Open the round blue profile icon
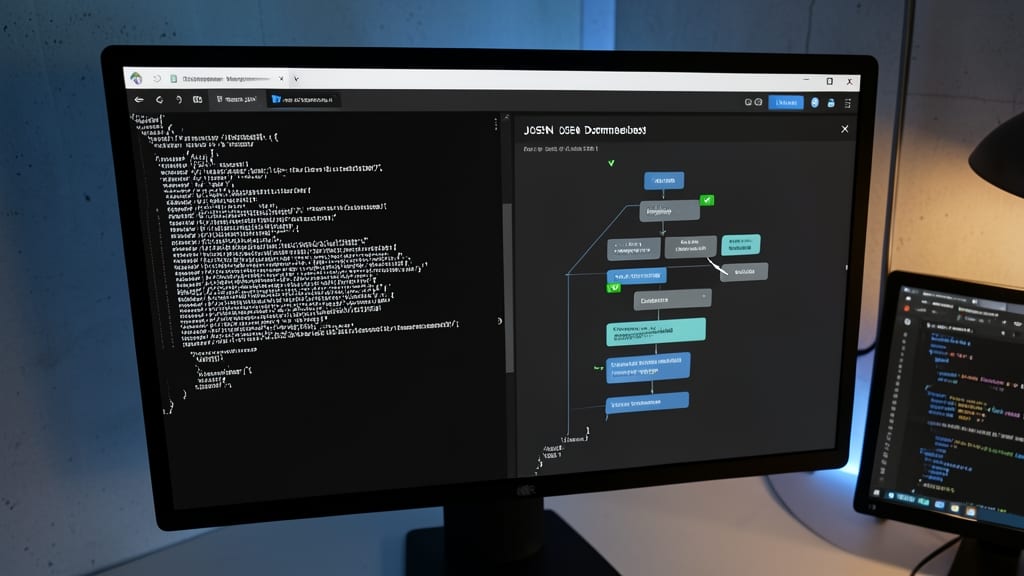The image size is (1024, 576). pyautogui.click(x=814, y=103)
